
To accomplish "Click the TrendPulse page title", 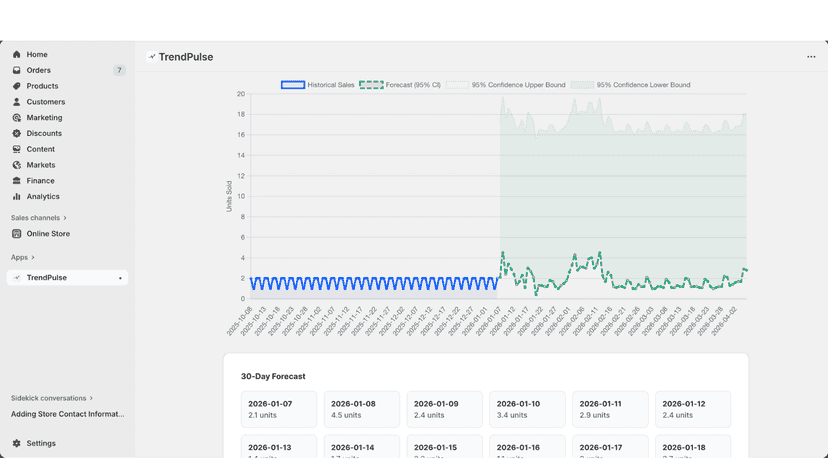I will (x=186, y=57).
